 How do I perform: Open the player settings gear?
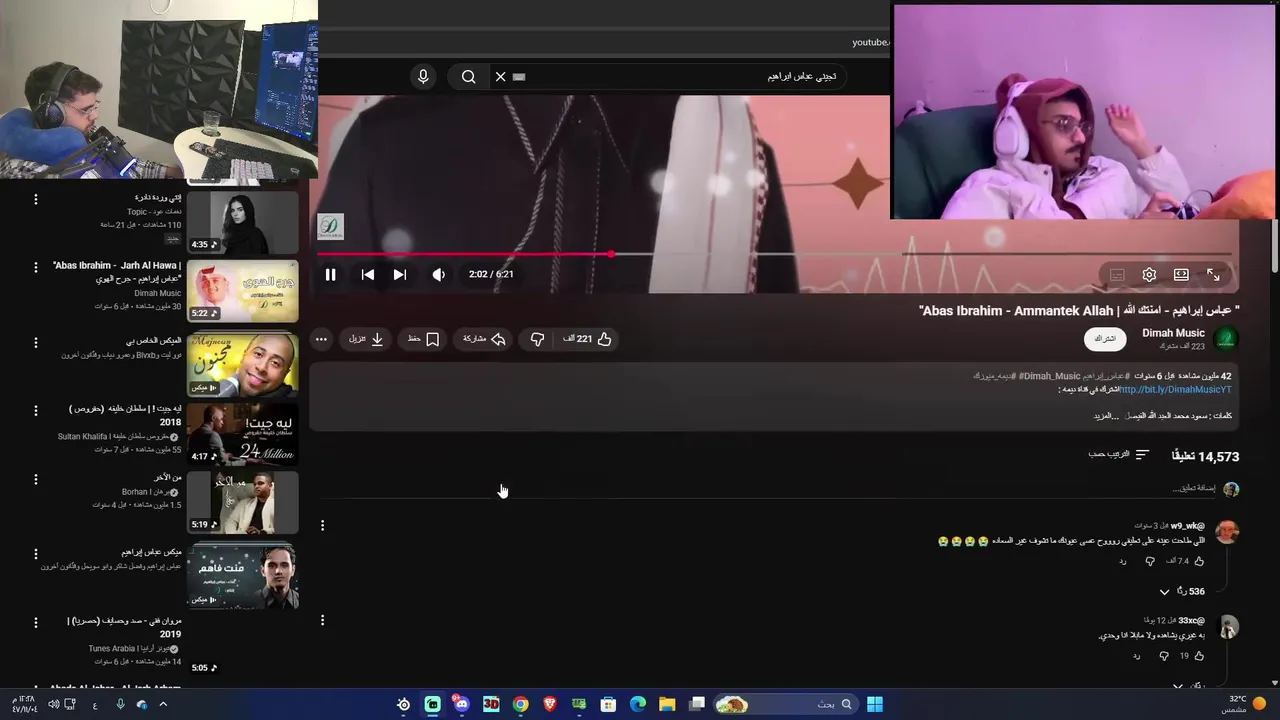tap(1149, 274)
